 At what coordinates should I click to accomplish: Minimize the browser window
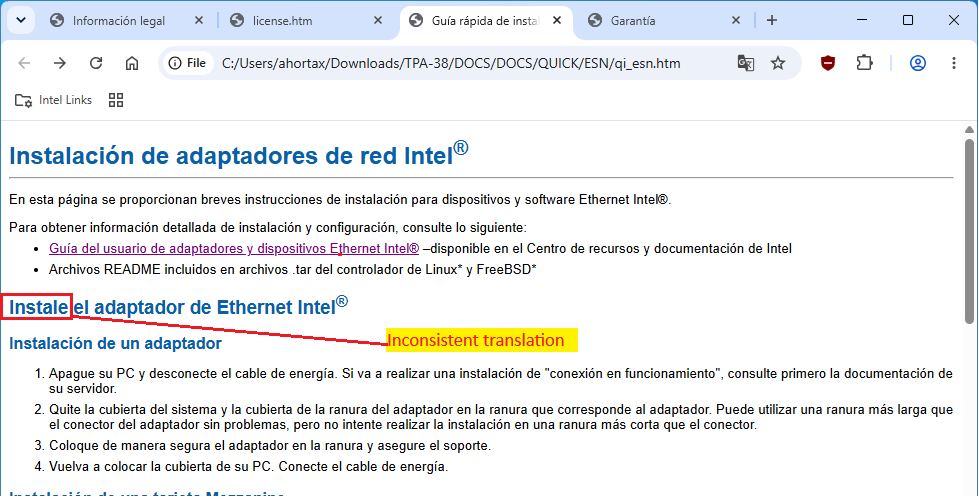(862, 20)
